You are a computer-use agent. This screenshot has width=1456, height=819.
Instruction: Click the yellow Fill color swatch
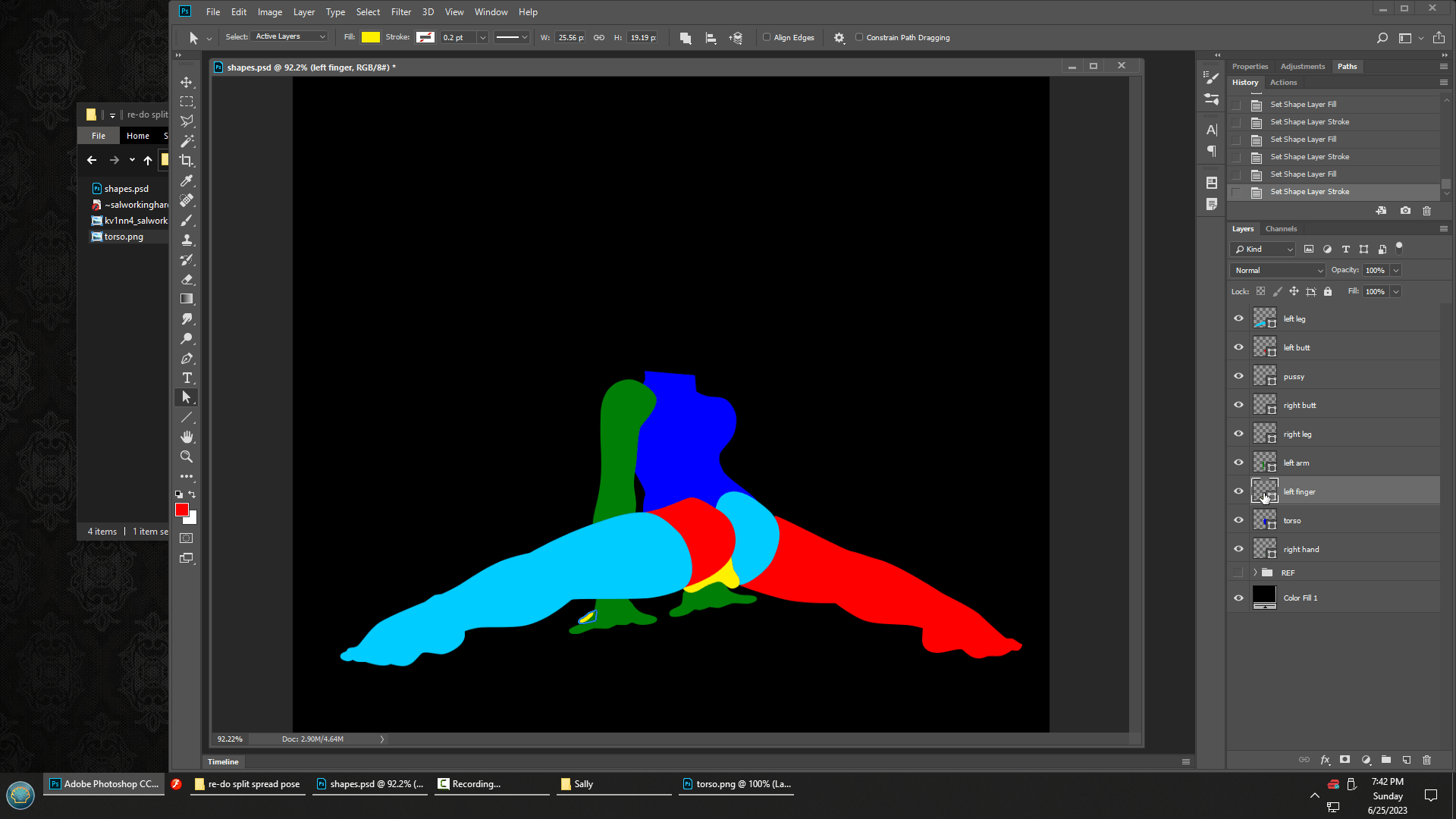[x=371, y=37]
